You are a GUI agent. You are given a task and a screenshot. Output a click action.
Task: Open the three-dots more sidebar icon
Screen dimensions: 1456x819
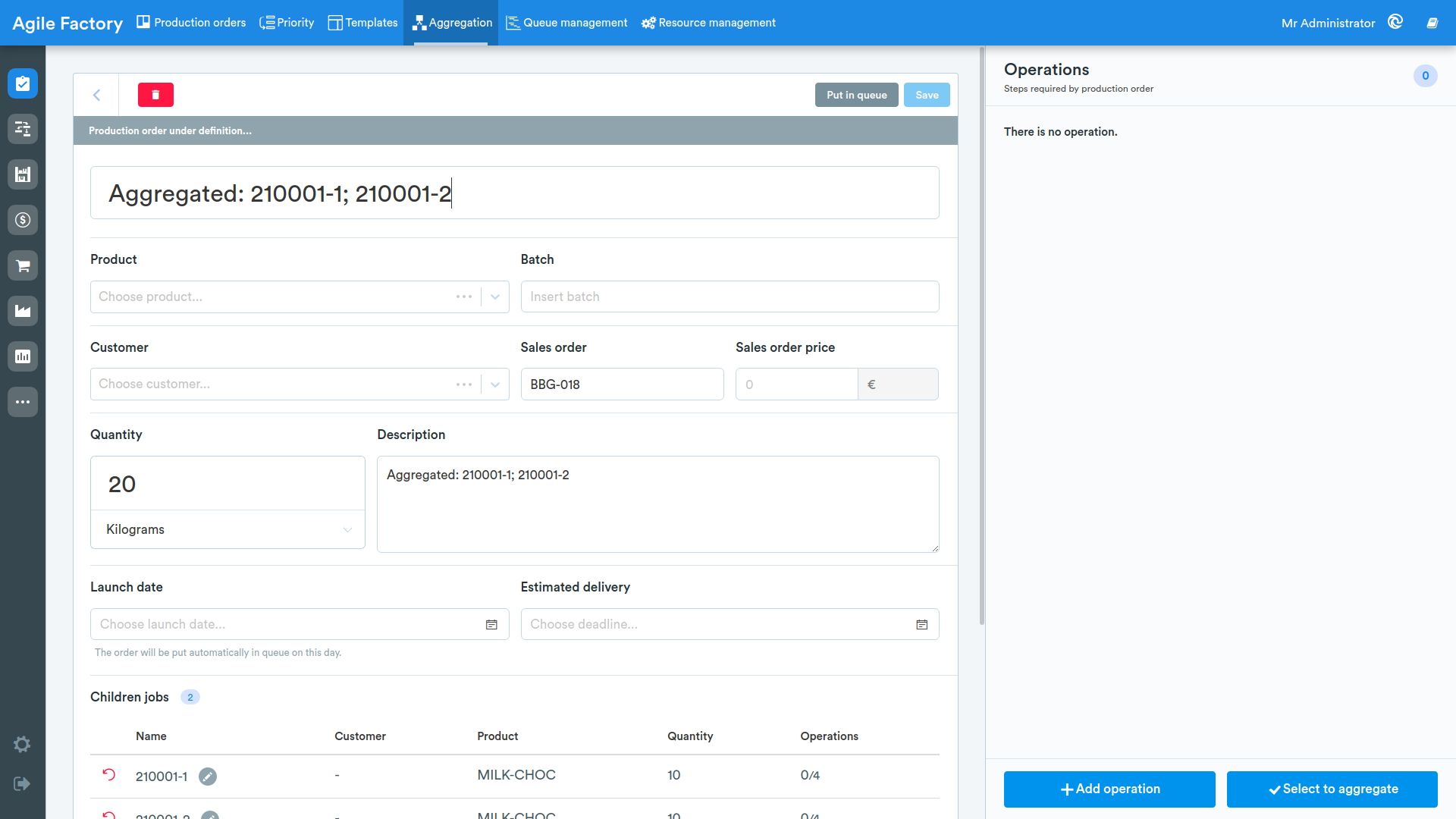coord(23,402)
